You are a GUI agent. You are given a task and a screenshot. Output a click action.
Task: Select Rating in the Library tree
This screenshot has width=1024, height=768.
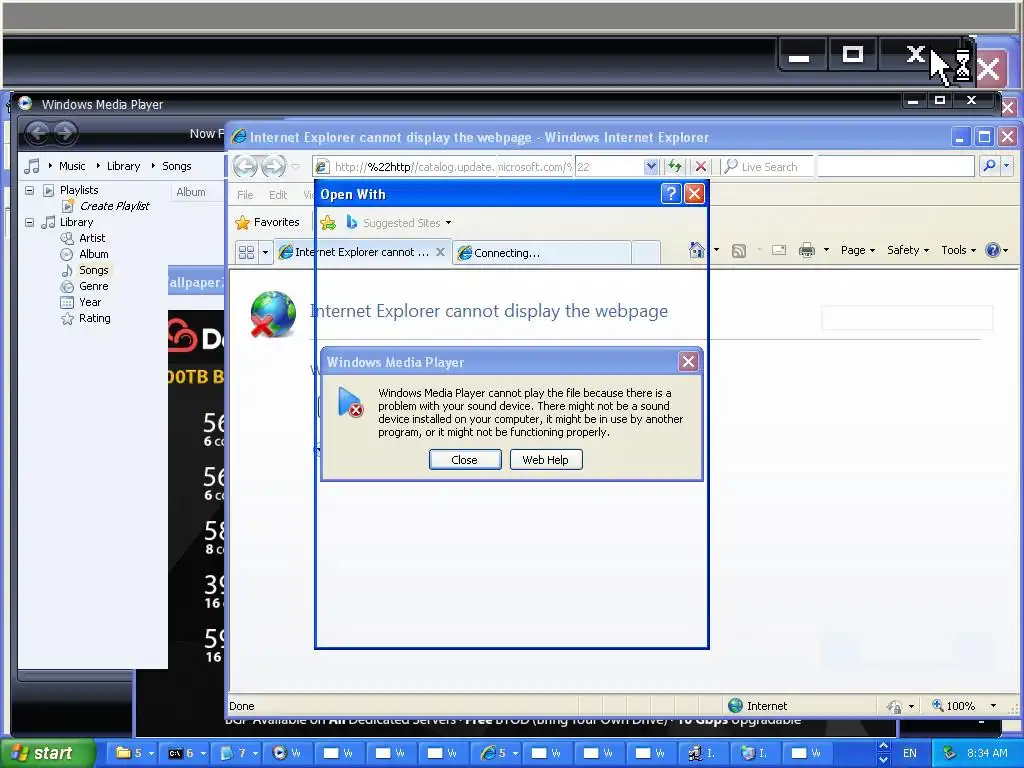point(95,318)
